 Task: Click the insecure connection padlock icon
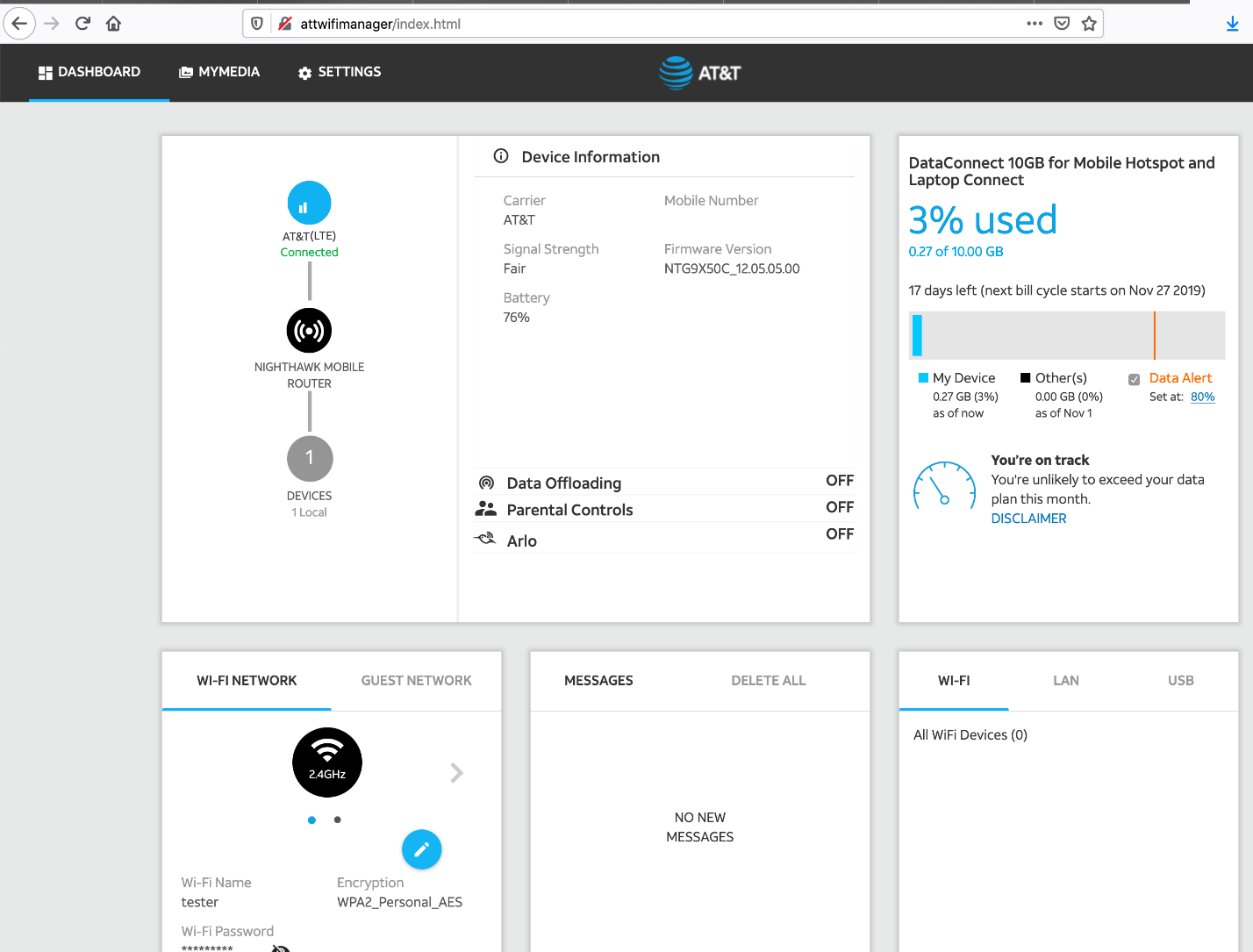pyautogui.click(x=284, y=24)
